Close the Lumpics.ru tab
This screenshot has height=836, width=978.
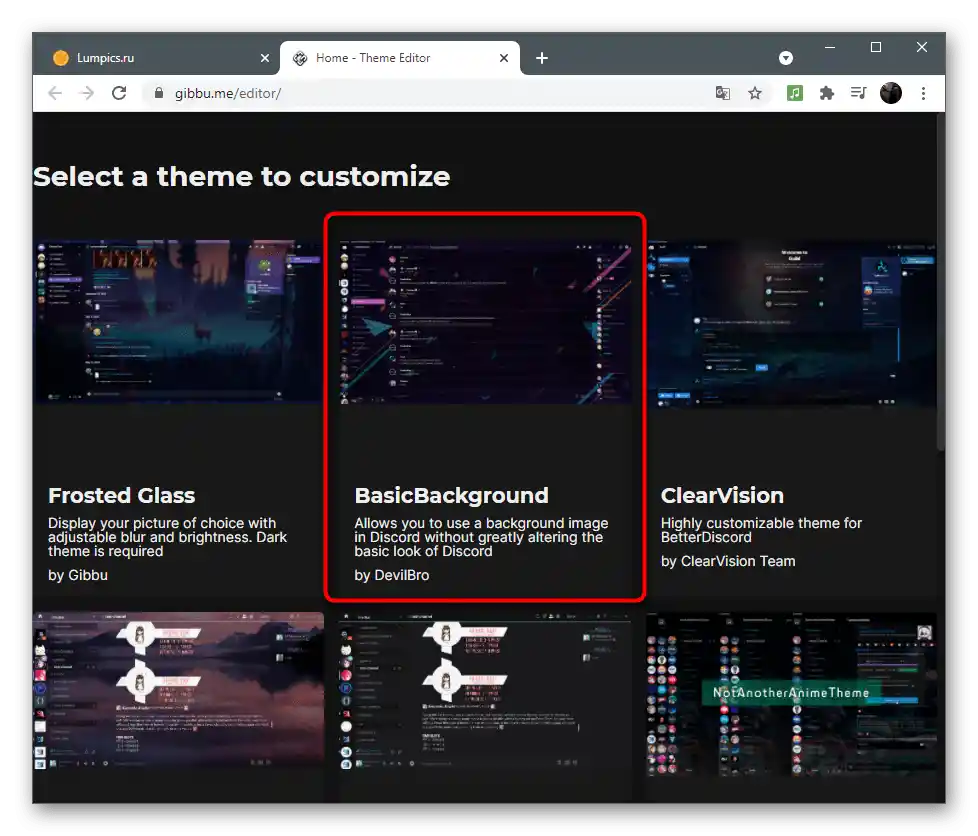coord(265,58)
